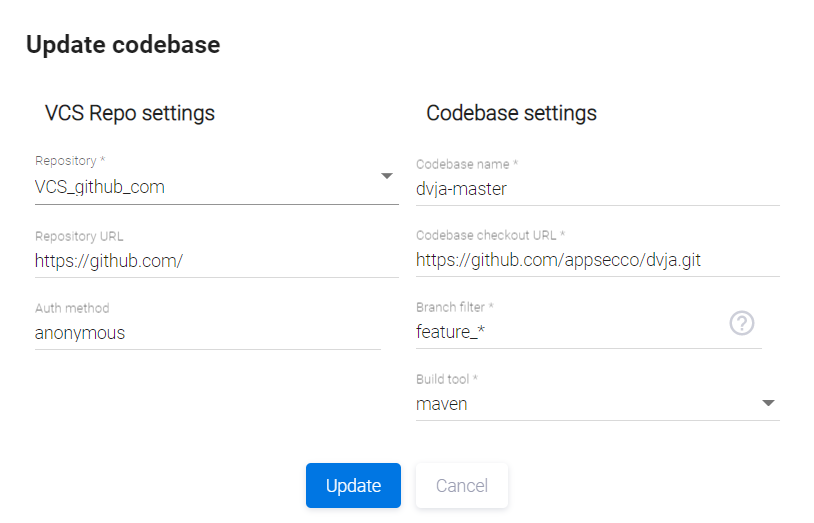Click the Repository field label
The image size is (814, 523).
coord(69,161)
